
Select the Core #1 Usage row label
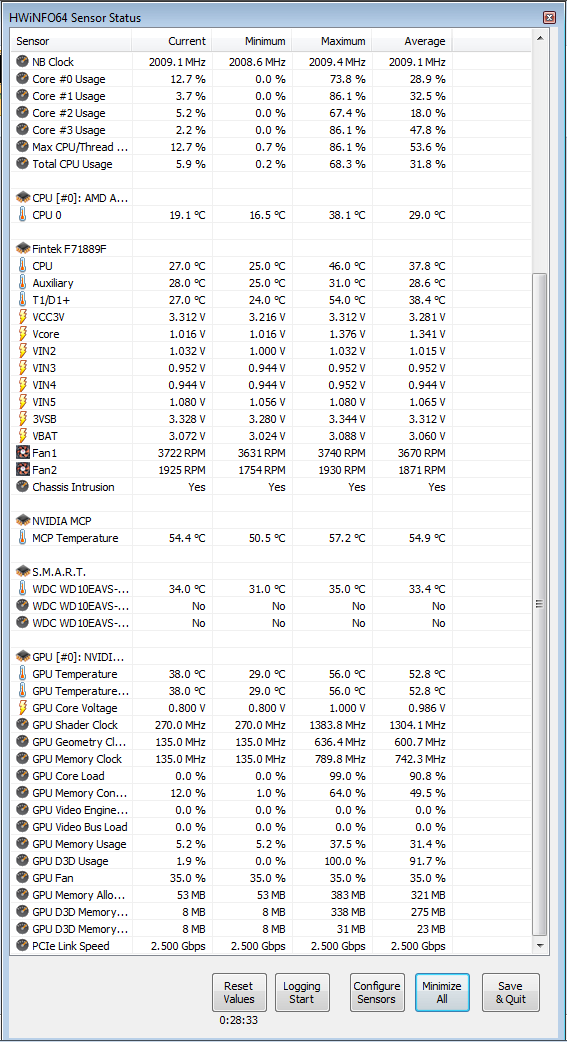pos(68,96)
